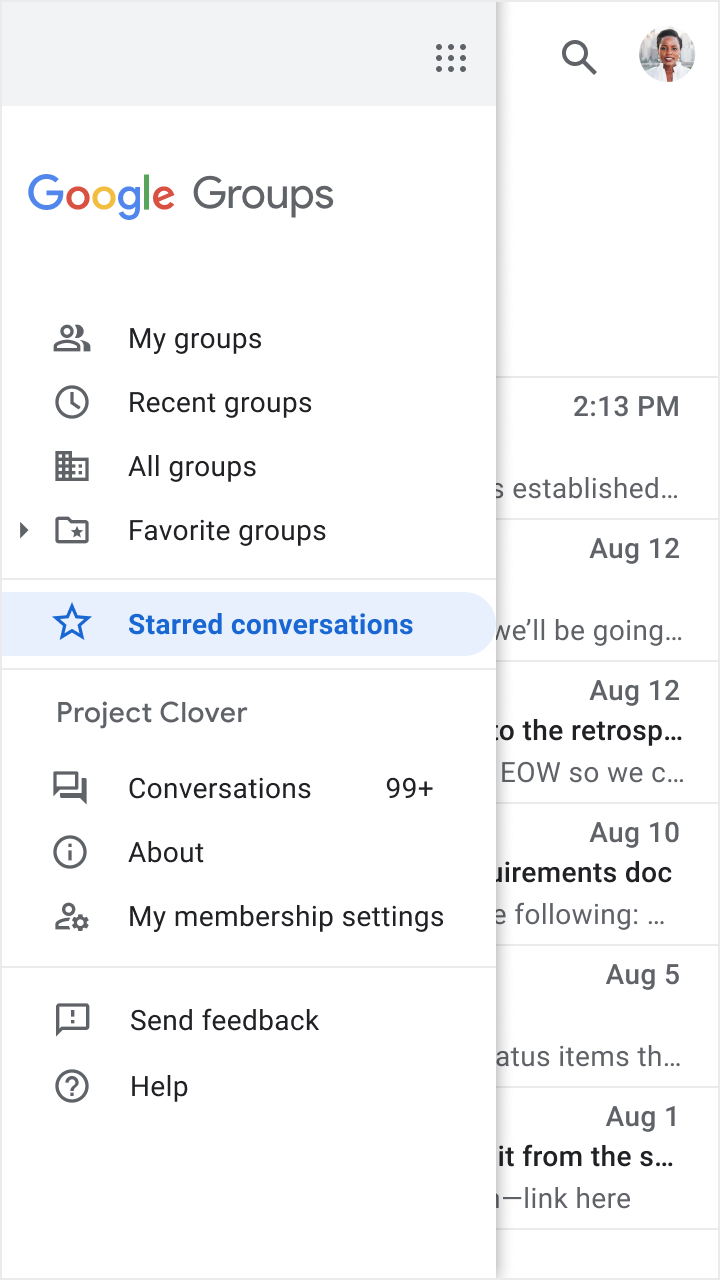
Task: Click the membership settings person-gear icon
Action: point(71,917)
